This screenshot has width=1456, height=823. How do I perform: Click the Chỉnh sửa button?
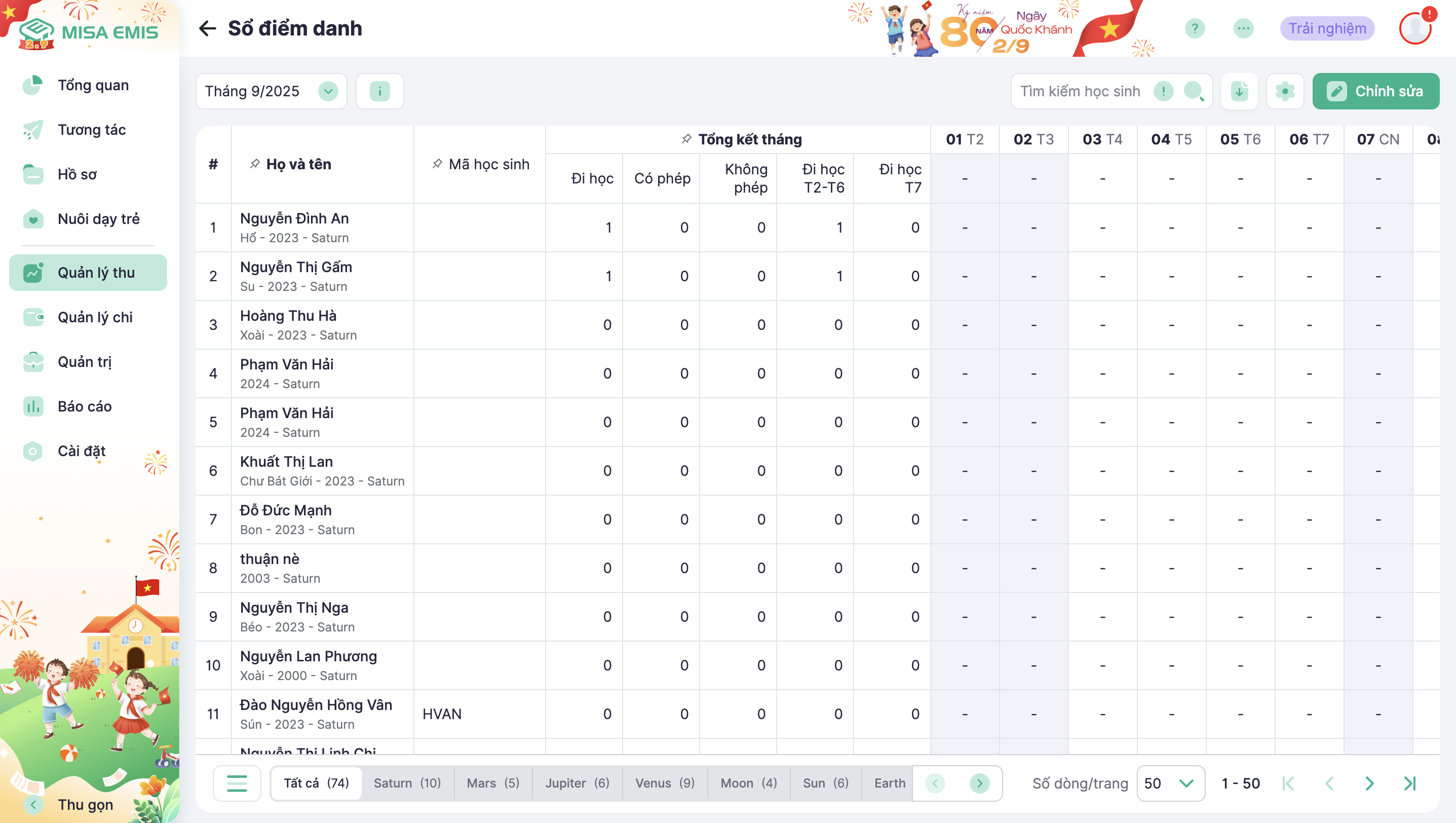tap(1375, 91)
